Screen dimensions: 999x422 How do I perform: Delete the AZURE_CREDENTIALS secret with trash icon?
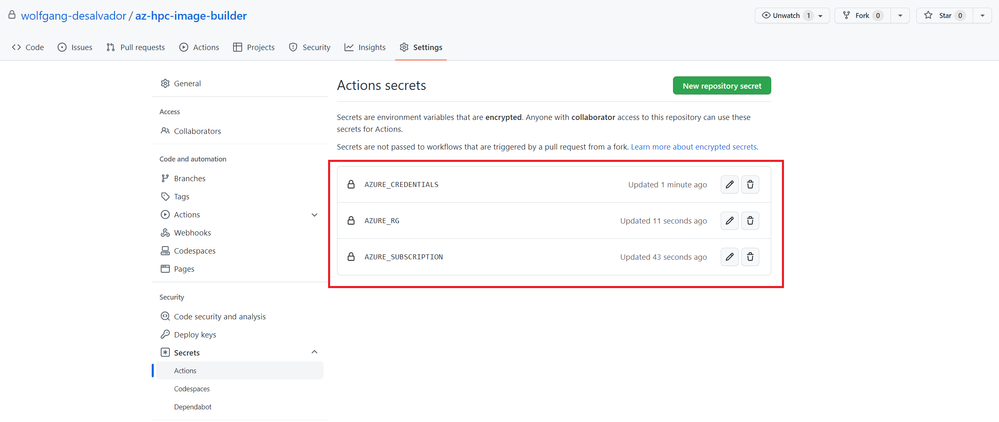coord(751,185)
